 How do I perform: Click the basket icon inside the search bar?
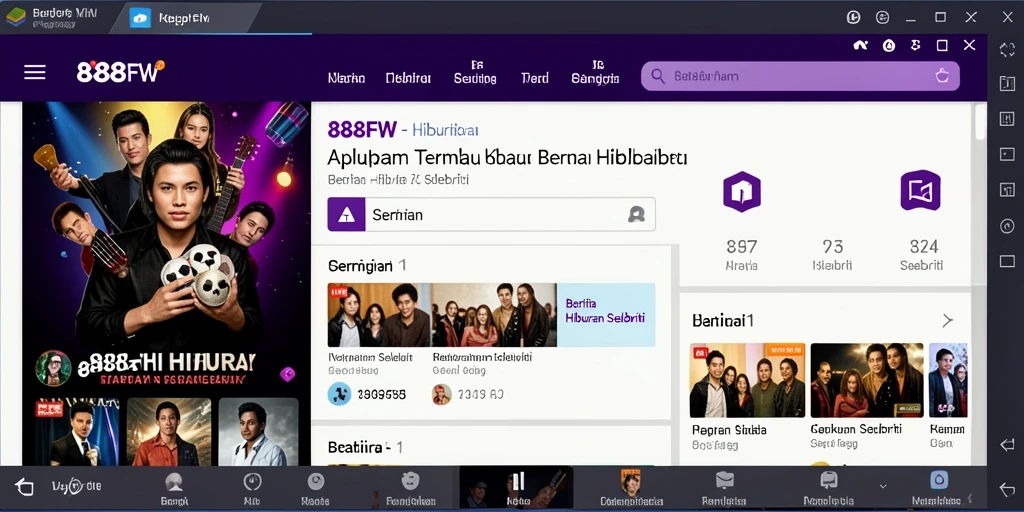(942, 76)
